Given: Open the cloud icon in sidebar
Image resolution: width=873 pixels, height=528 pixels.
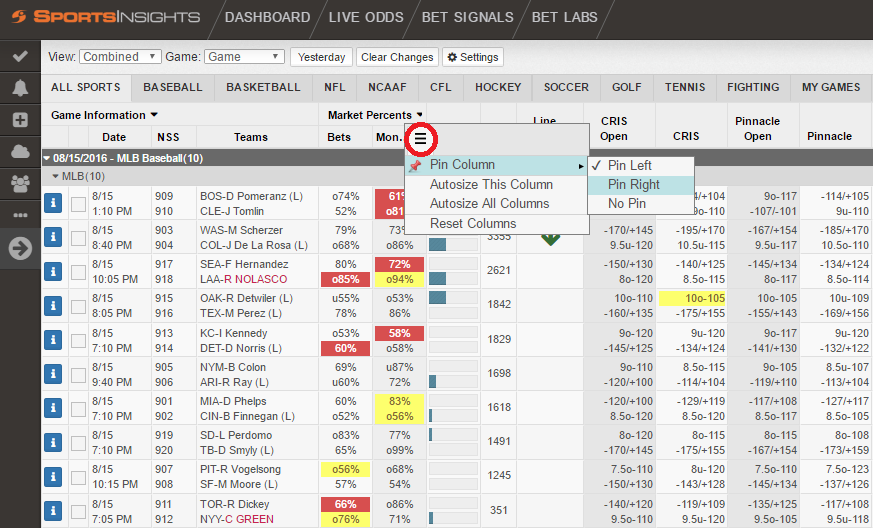Looking at the screenshot, I should pos(20,151).
